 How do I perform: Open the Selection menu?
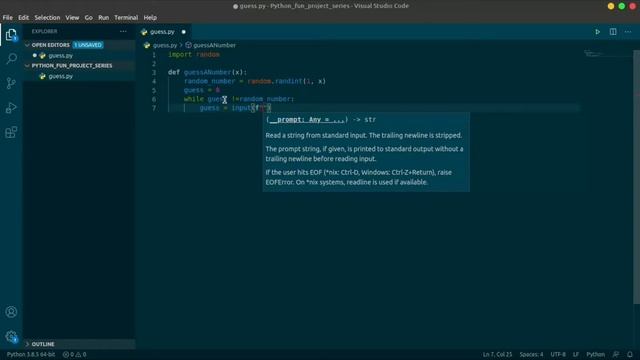pyautogui.click(x=47, y=18)
